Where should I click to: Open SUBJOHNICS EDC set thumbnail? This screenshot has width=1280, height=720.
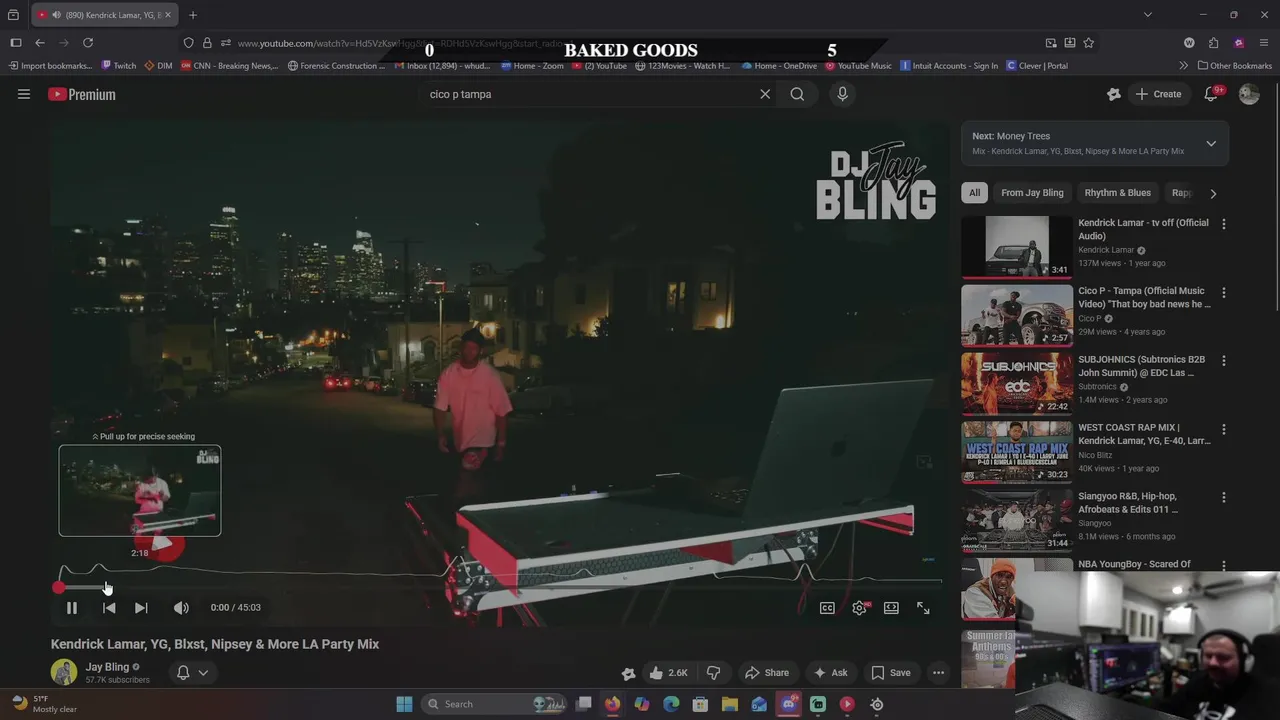(1017, 383)
